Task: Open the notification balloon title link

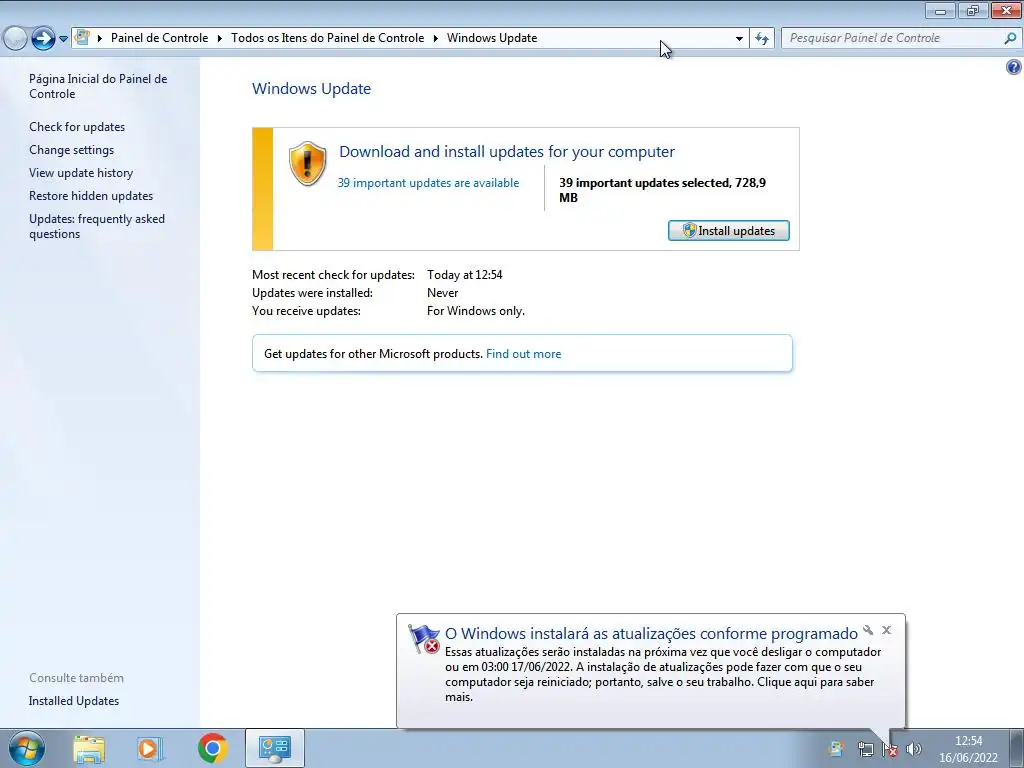Action: click(x=651, y=633)
